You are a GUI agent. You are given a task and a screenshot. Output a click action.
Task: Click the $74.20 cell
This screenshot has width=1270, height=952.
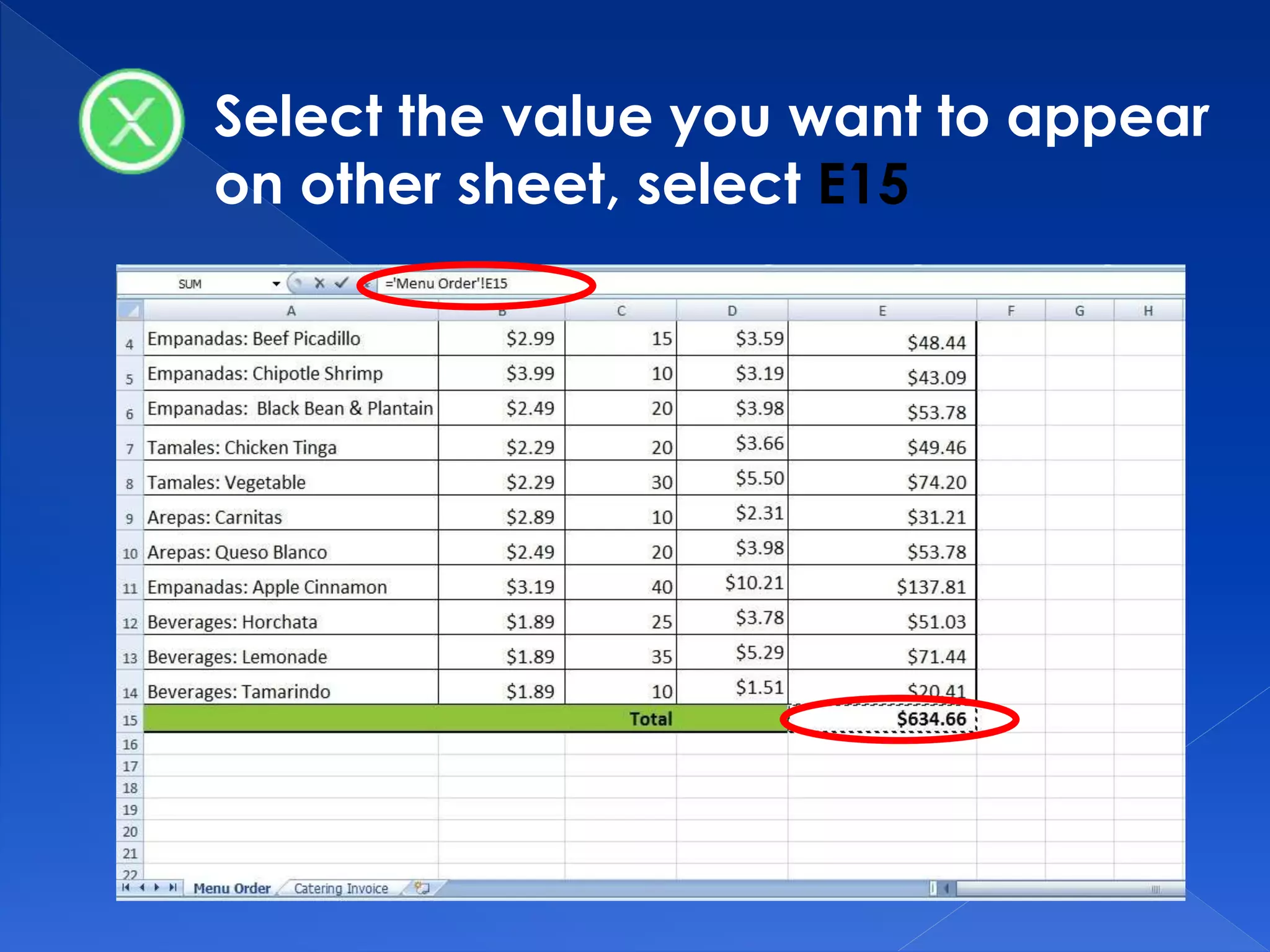click(882, 478)
